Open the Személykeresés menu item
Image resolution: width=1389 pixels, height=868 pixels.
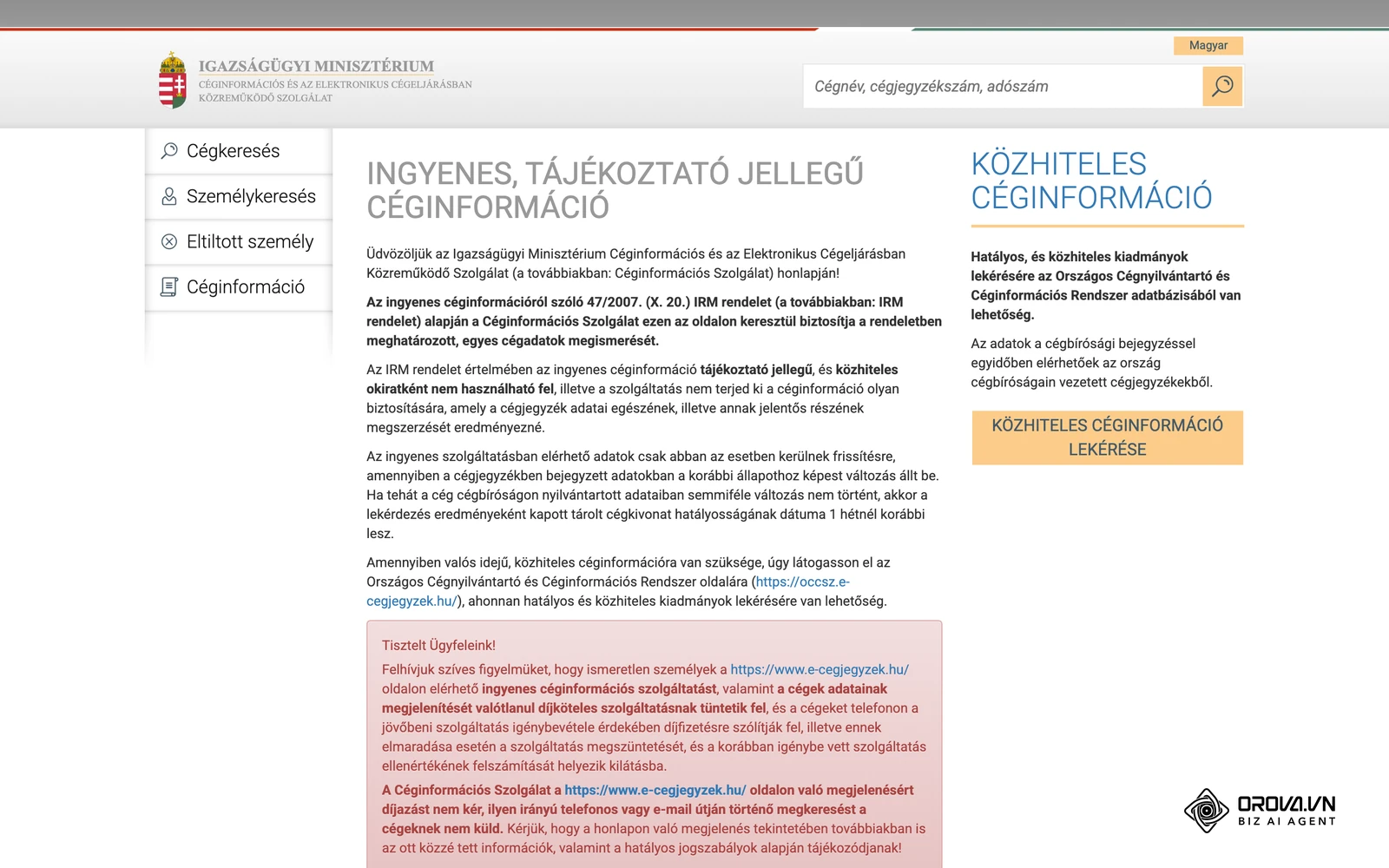coord(239,196)
